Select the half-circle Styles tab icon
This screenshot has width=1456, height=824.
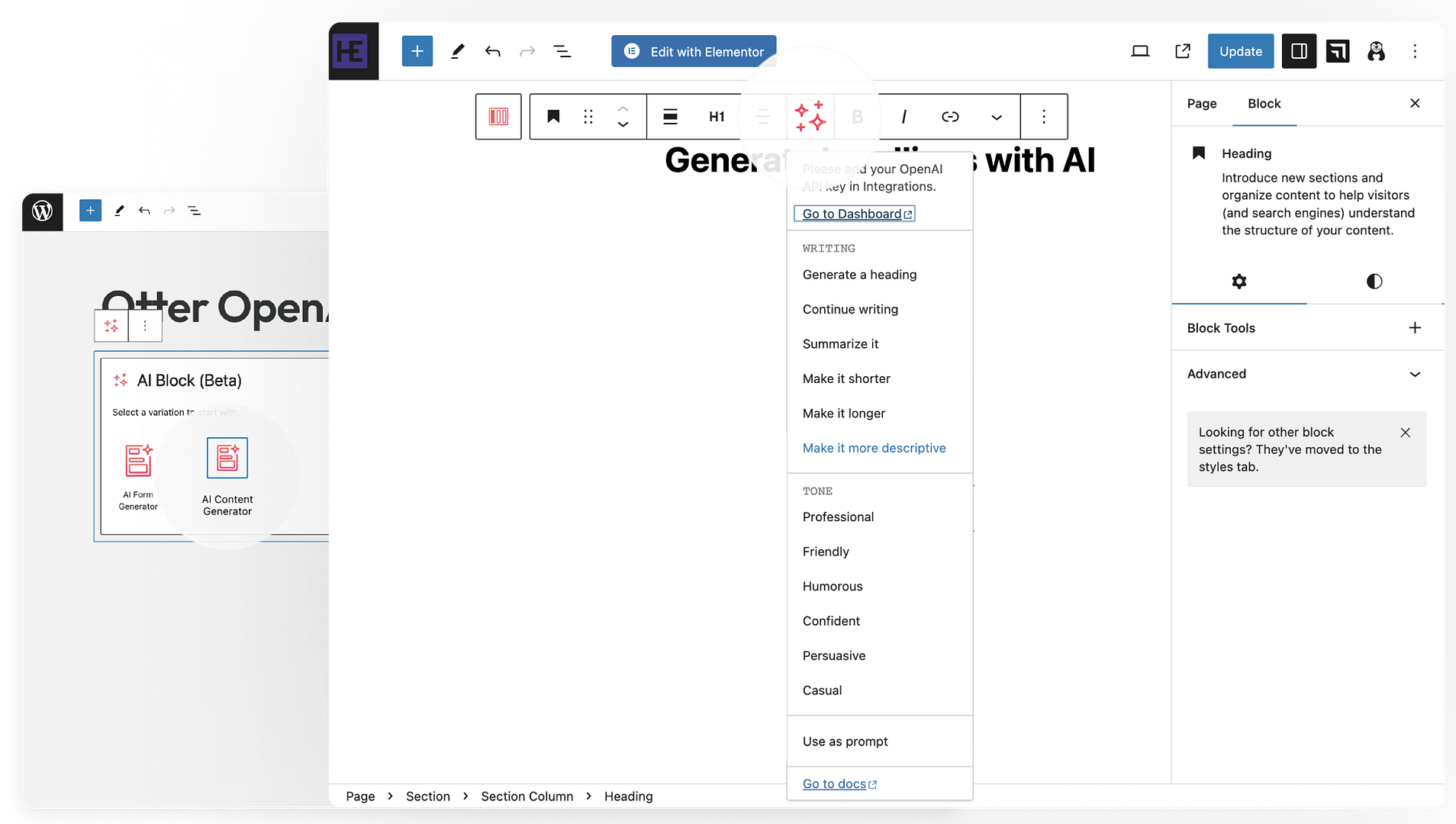pos(1374,282)
